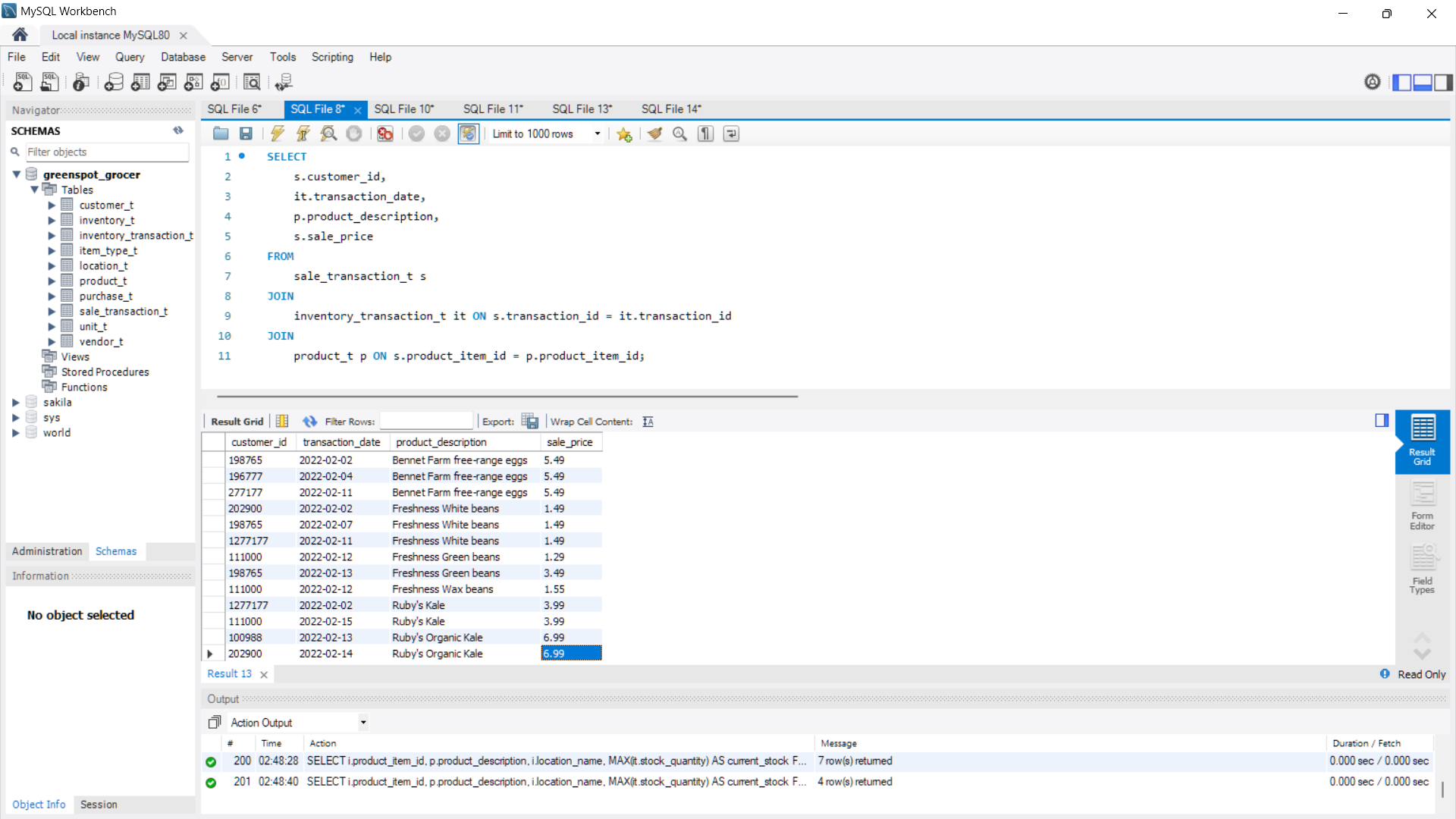Collapse the Tables folder
The height and width of the screenshot is (819, 1456).
(x=34, y=190)
